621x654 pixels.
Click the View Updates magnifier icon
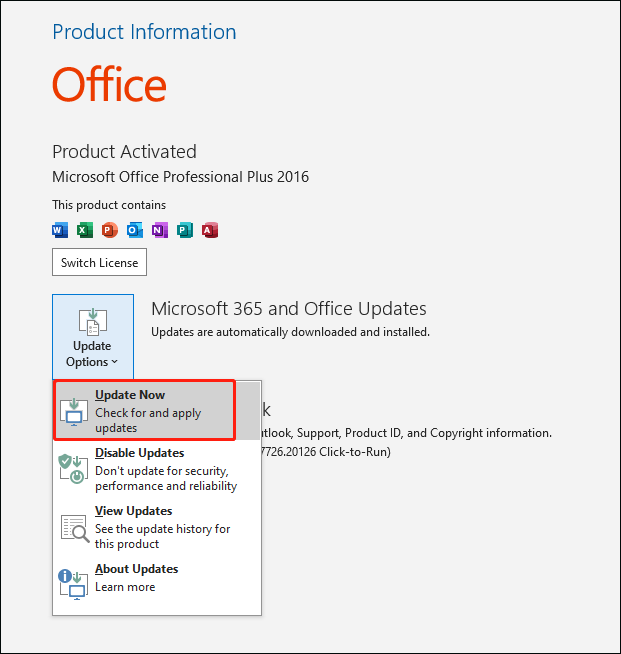tap(75, 528)
